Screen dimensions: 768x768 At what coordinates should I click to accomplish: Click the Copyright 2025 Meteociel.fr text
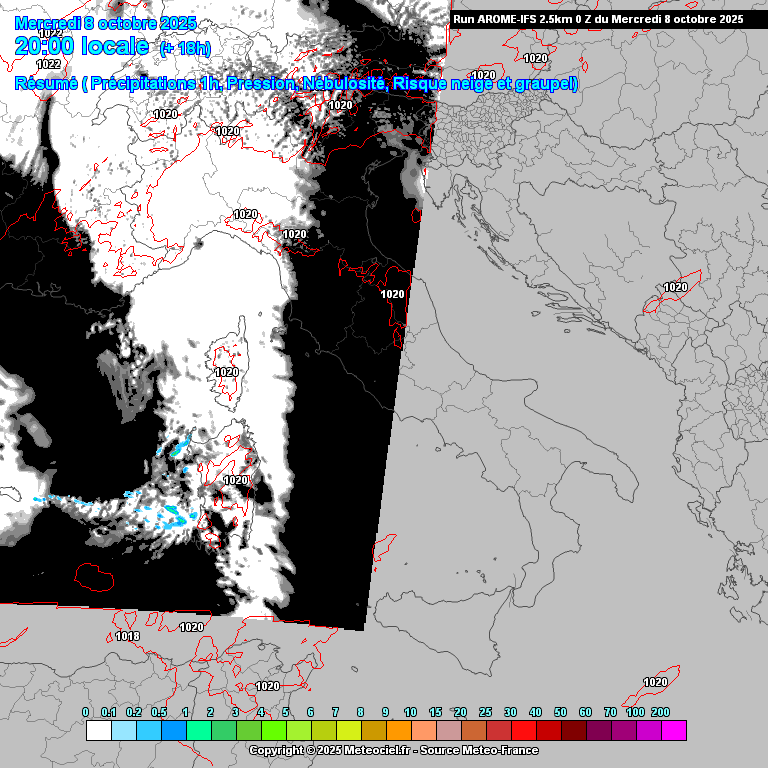point(393,750)
